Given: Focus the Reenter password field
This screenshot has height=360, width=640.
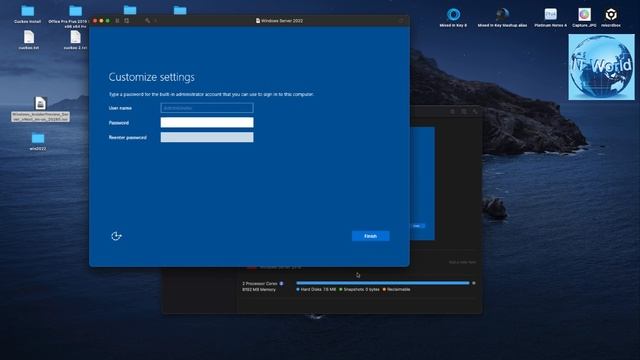Looking at the screenshot, I should point(207,137).
